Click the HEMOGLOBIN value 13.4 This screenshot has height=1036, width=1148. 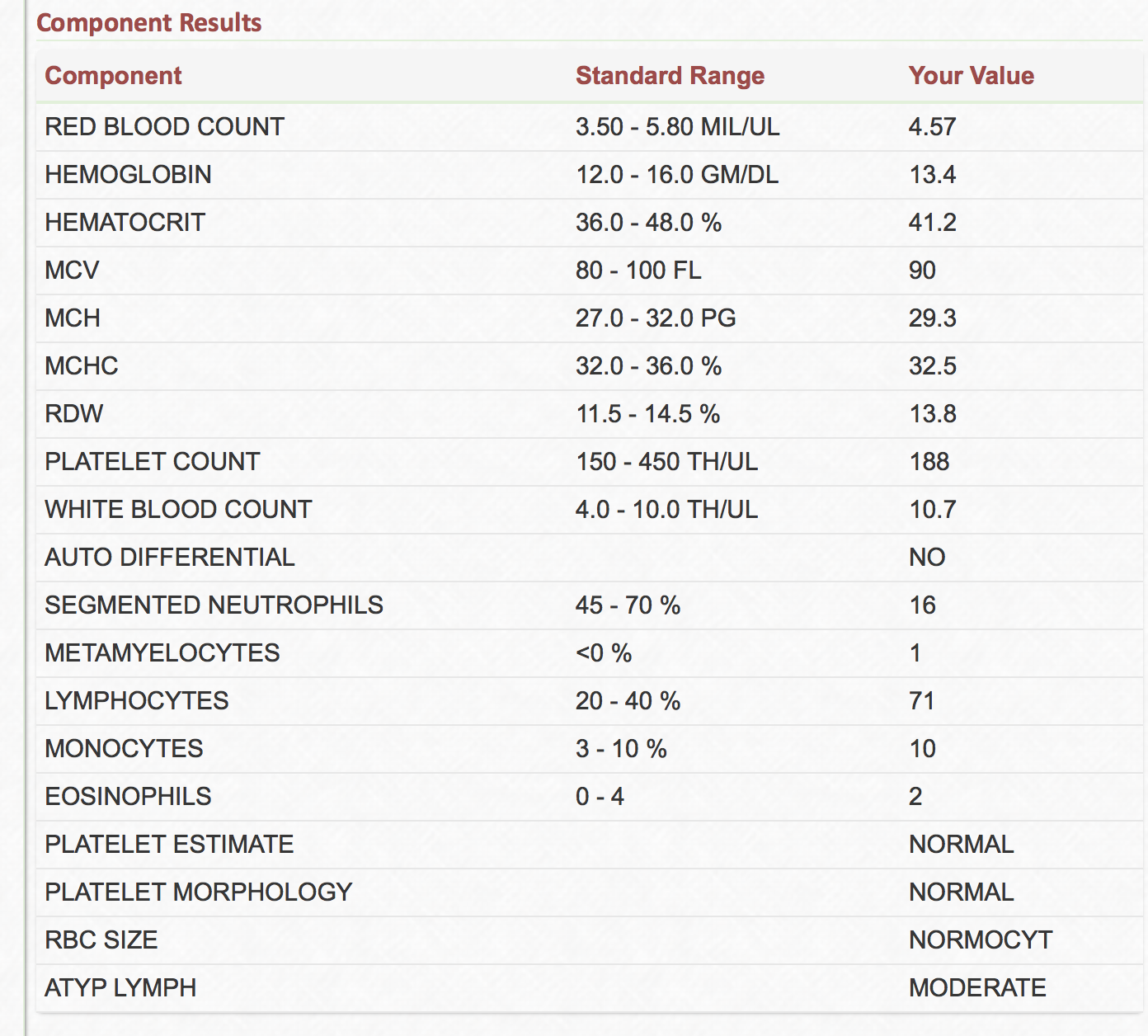click(x=932, y=175)
